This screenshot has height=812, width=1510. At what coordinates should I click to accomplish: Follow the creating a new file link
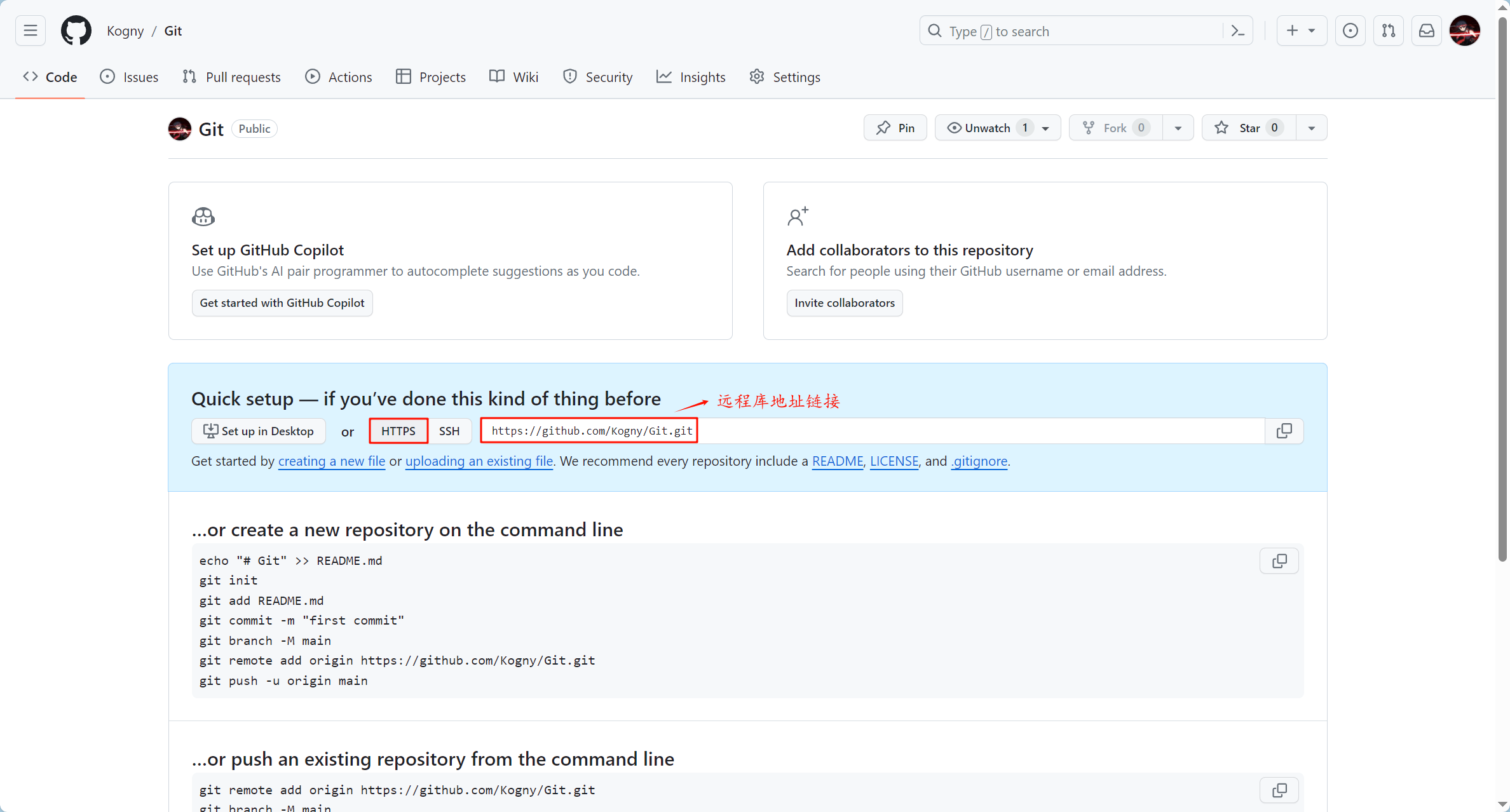pyautogui.click(x=332, y=461)
